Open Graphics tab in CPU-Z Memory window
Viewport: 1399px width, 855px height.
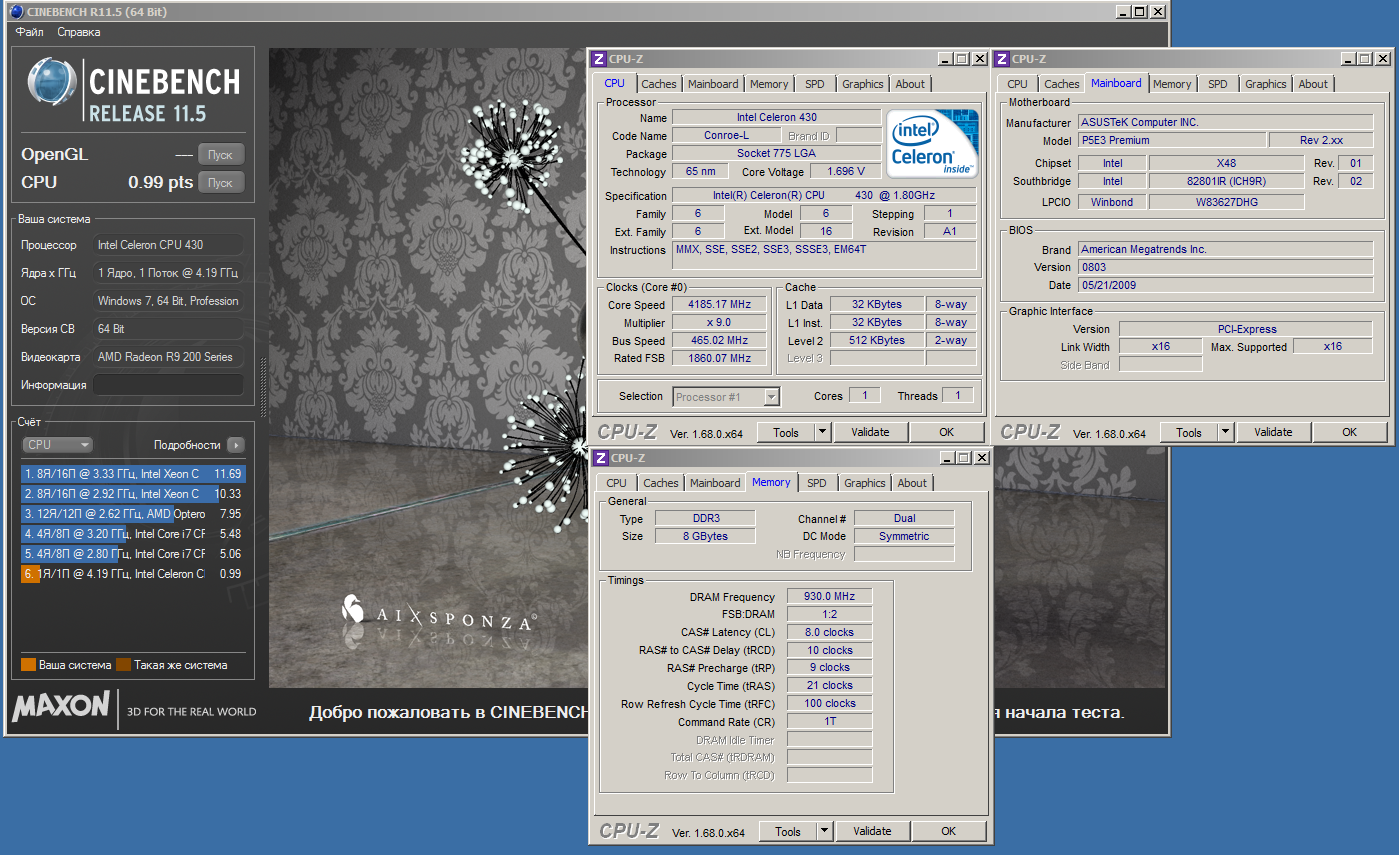coord(864,483)
